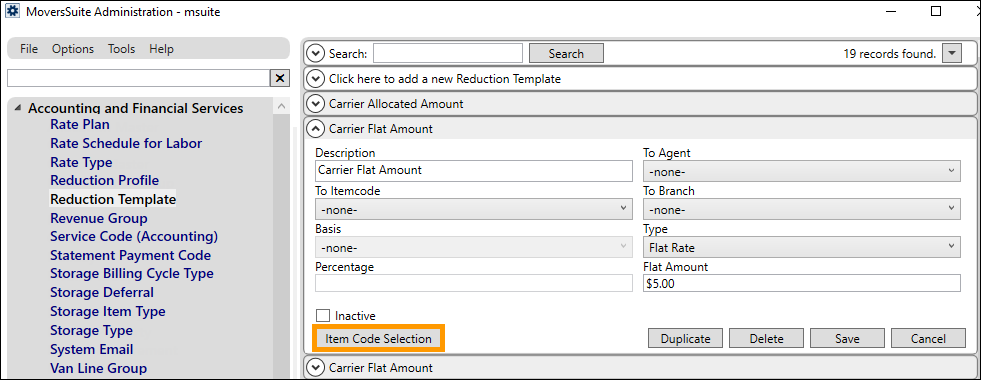Click the '19 records found.' text
Image resolution: width=981 pixels, height=380 pixels.
(890, 54)
